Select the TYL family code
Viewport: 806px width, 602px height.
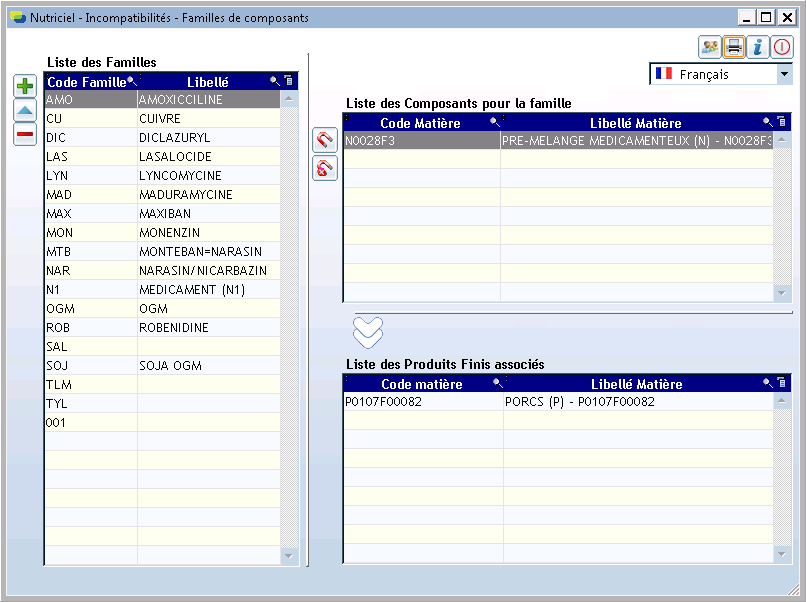91,404
